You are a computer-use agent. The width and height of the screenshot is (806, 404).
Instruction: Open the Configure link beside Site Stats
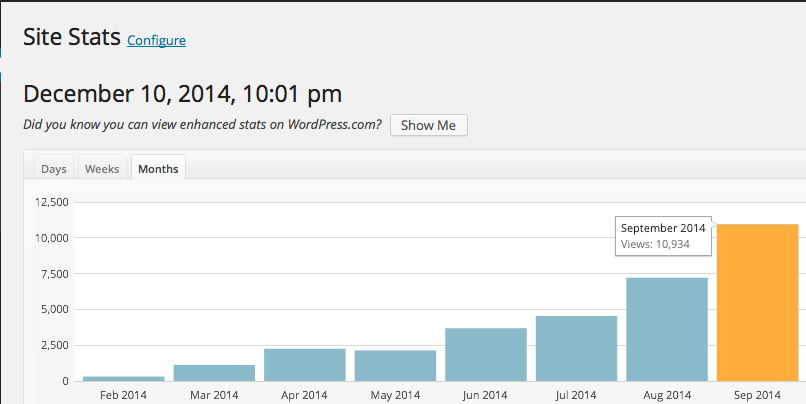(x=156, y=41)
